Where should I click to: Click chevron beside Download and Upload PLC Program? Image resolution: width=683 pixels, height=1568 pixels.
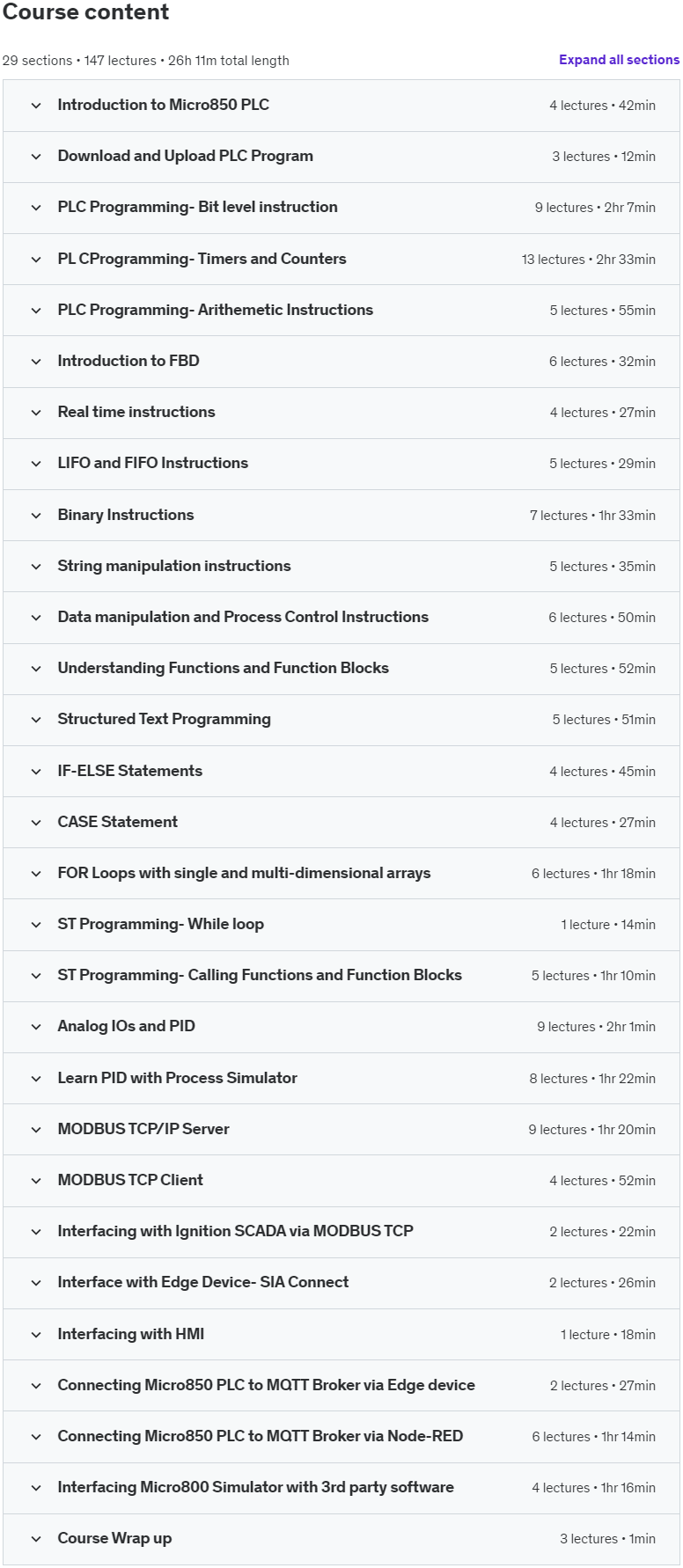point(36,157)
